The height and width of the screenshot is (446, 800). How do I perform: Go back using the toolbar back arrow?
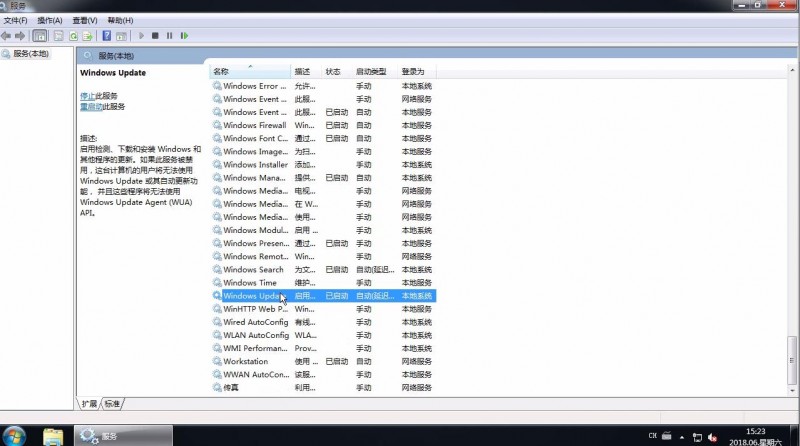(x=6, y=36)
